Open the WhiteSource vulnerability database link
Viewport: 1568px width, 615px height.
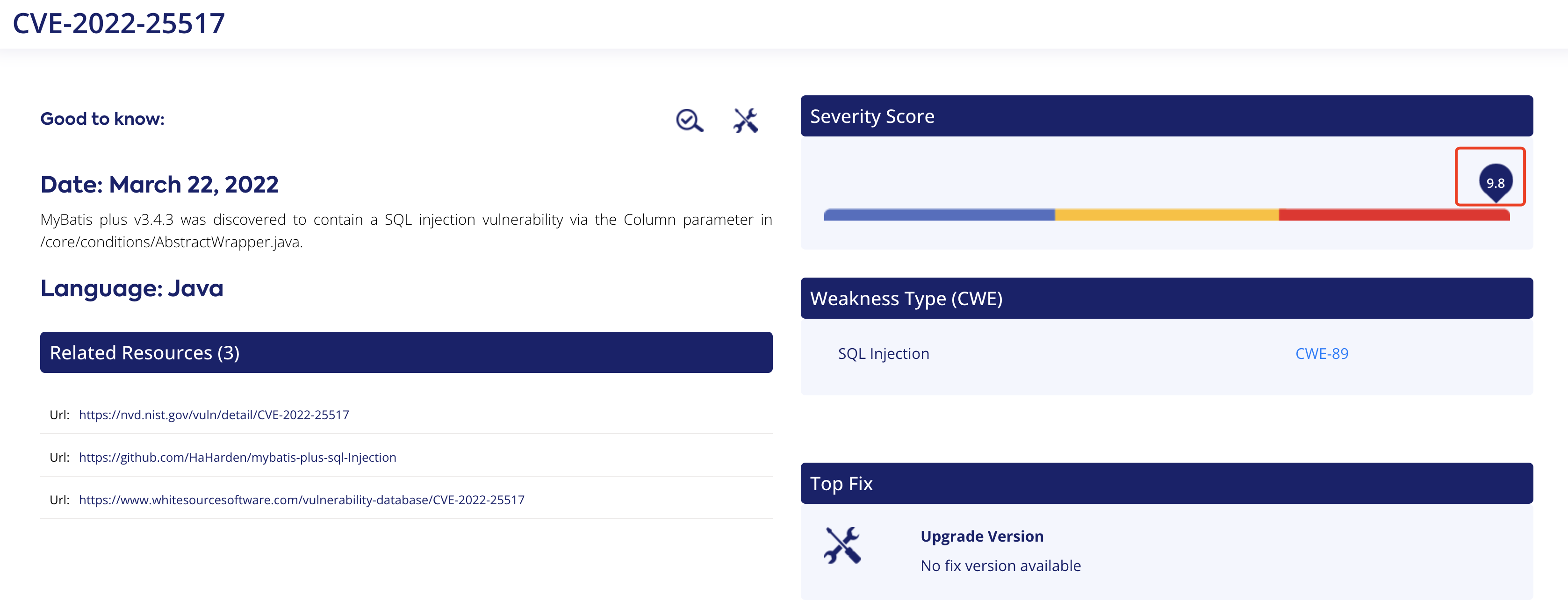301,500
